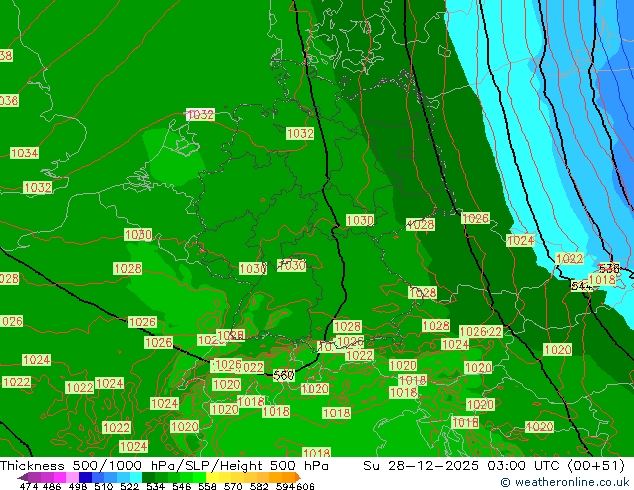Click the cyan legend swatch near 522
This screenshot has height=490, width=634.
coord(136,477)
